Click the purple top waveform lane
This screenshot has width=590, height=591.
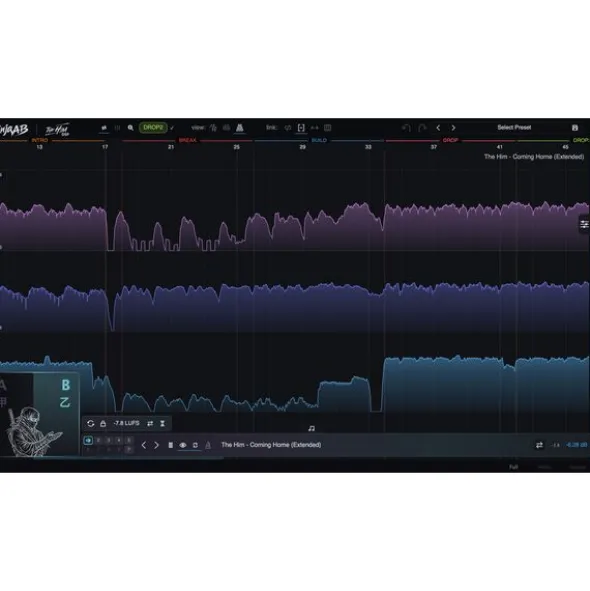[x=295, y=226]
